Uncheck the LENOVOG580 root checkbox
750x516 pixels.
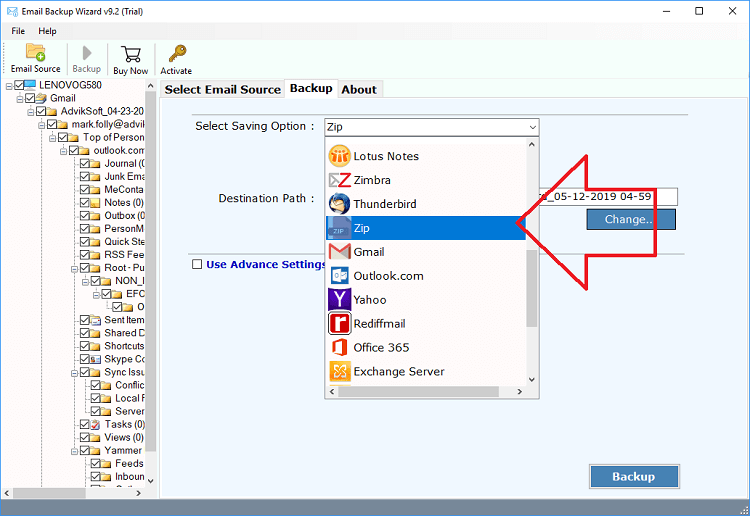point(19,85)
